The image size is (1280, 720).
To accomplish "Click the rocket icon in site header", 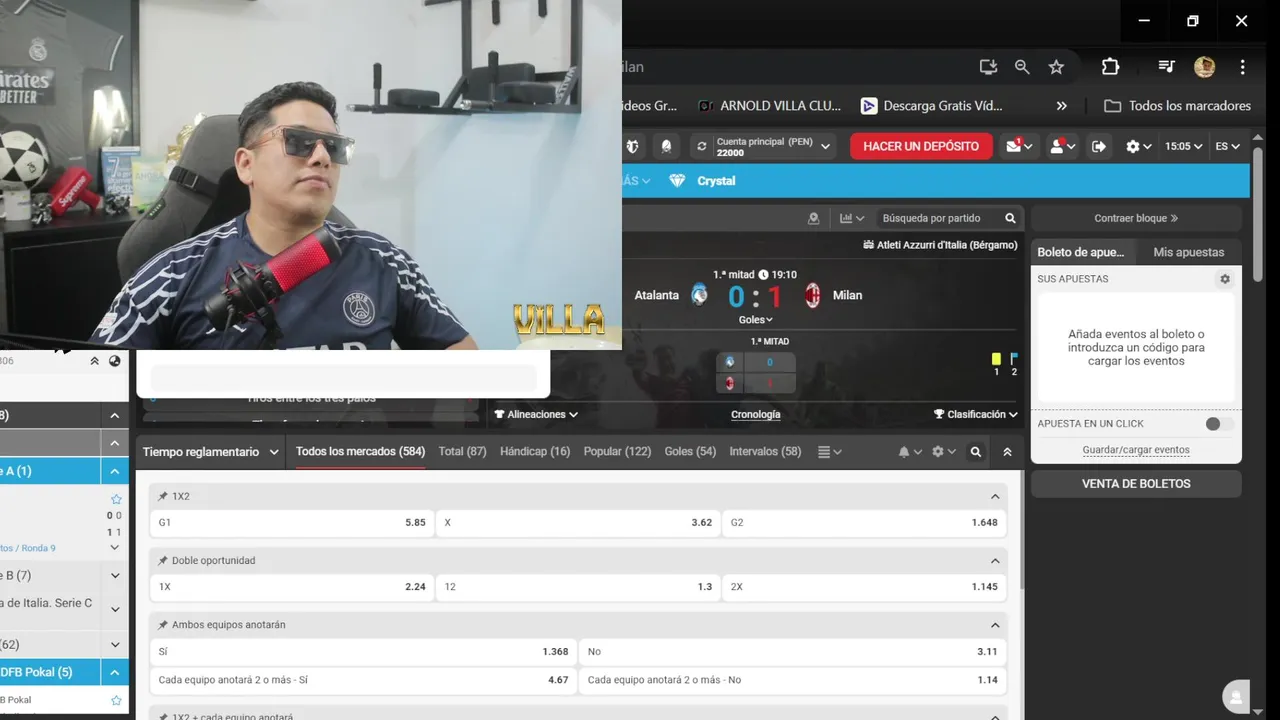I will (666, 146).
